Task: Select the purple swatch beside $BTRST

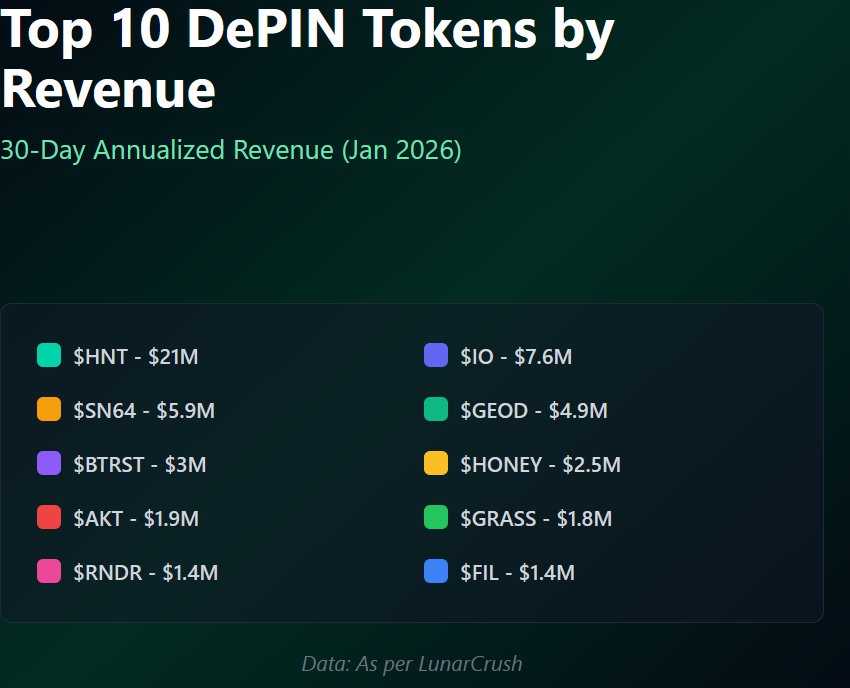Action: [x=49, y=463]
